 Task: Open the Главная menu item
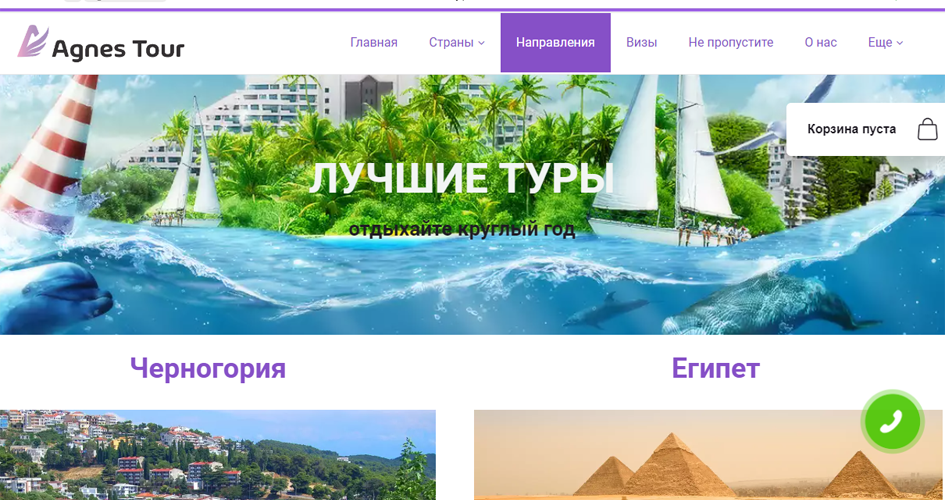click(x=374, y=43)
